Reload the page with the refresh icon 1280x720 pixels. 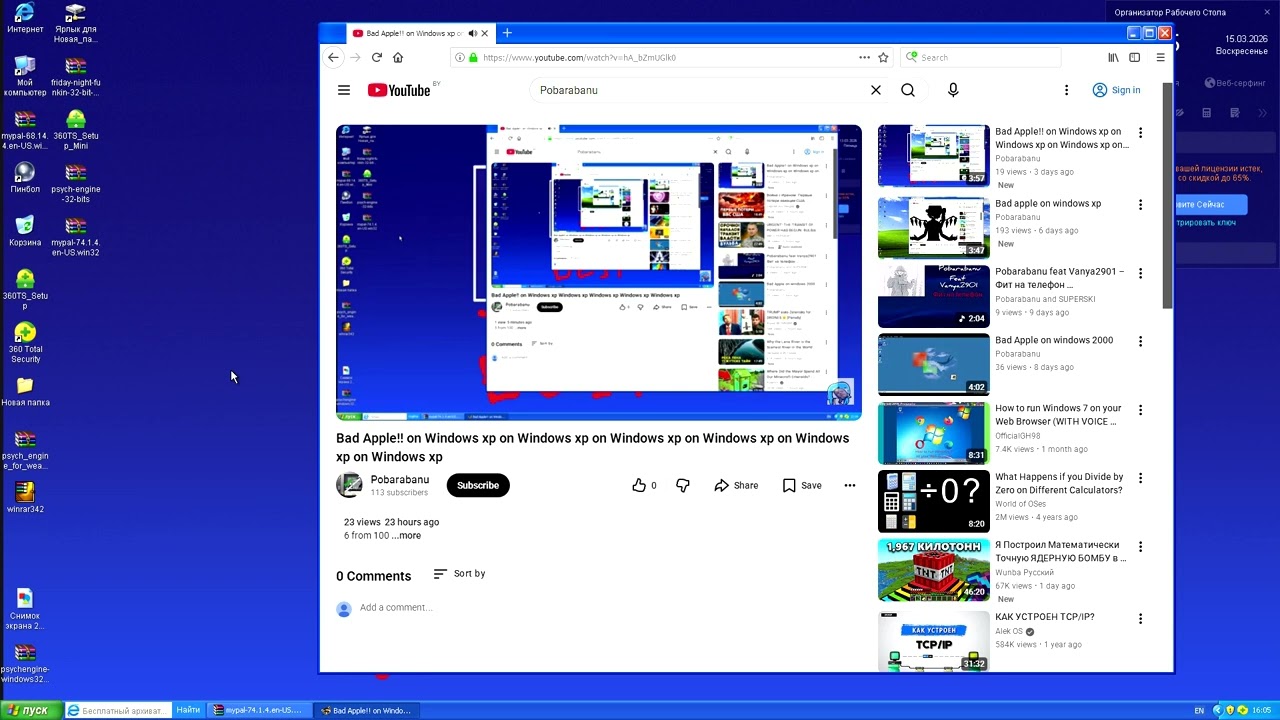click(376, 58)
